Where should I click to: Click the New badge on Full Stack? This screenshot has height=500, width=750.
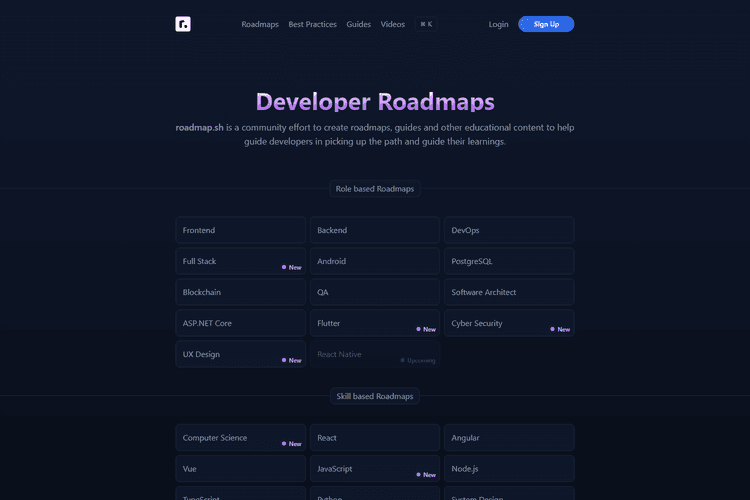[292, 267]
